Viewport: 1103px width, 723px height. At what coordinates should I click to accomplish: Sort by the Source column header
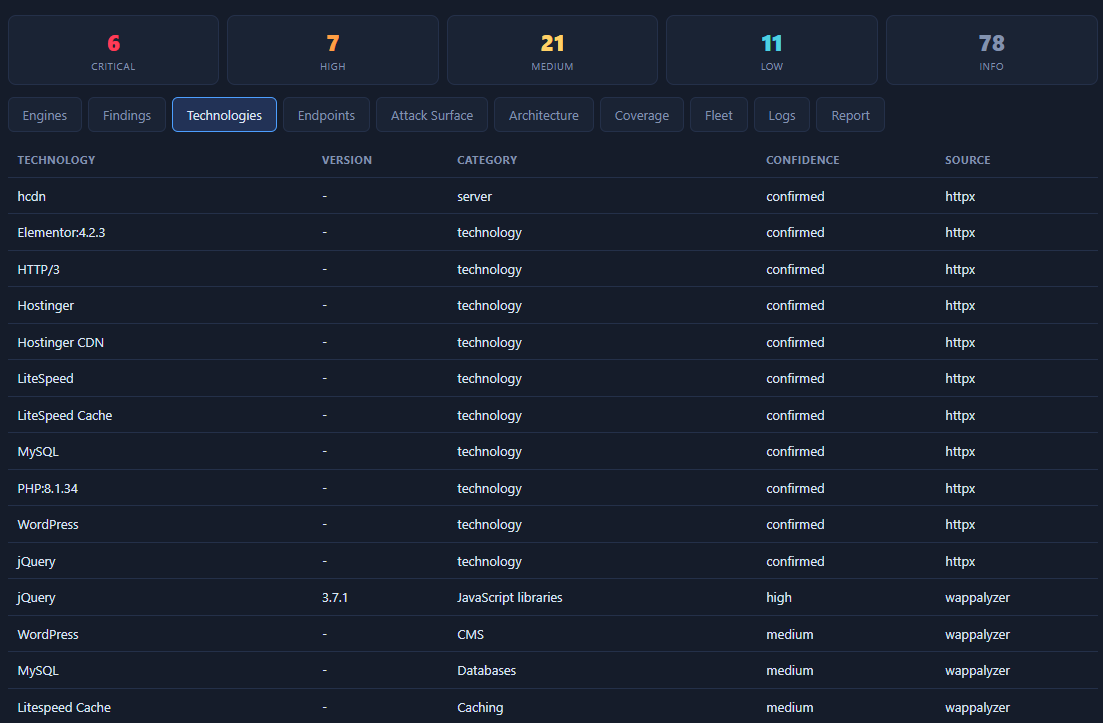pos(967,160)
